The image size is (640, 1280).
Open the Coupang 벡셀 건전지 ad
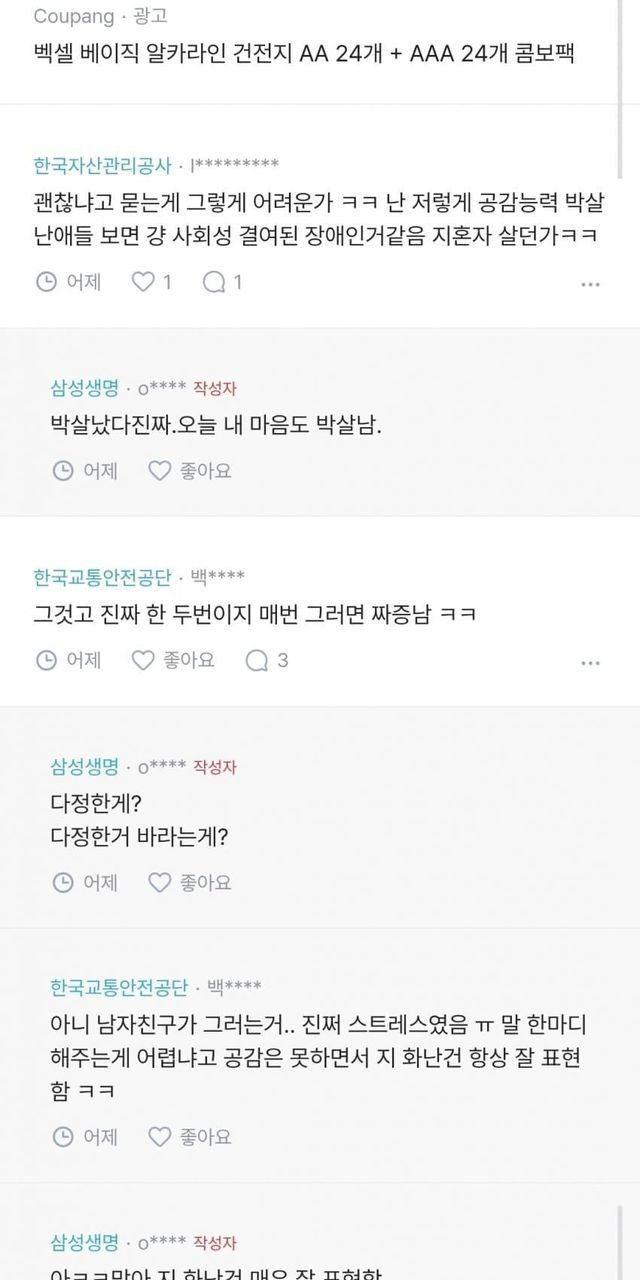300,54
